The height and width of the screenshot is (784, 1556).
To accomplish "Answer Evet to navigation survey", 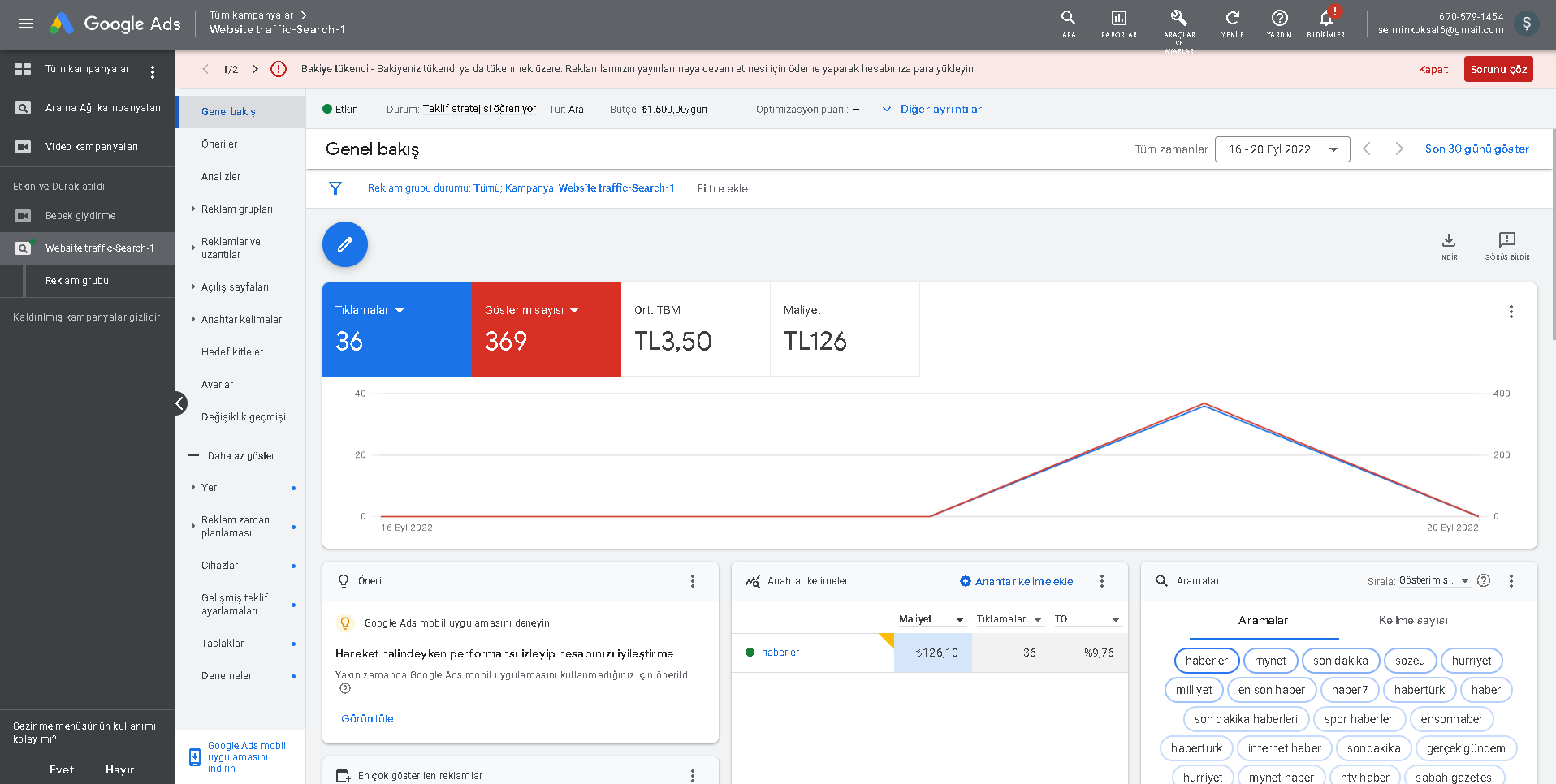I will click(62, 769).
